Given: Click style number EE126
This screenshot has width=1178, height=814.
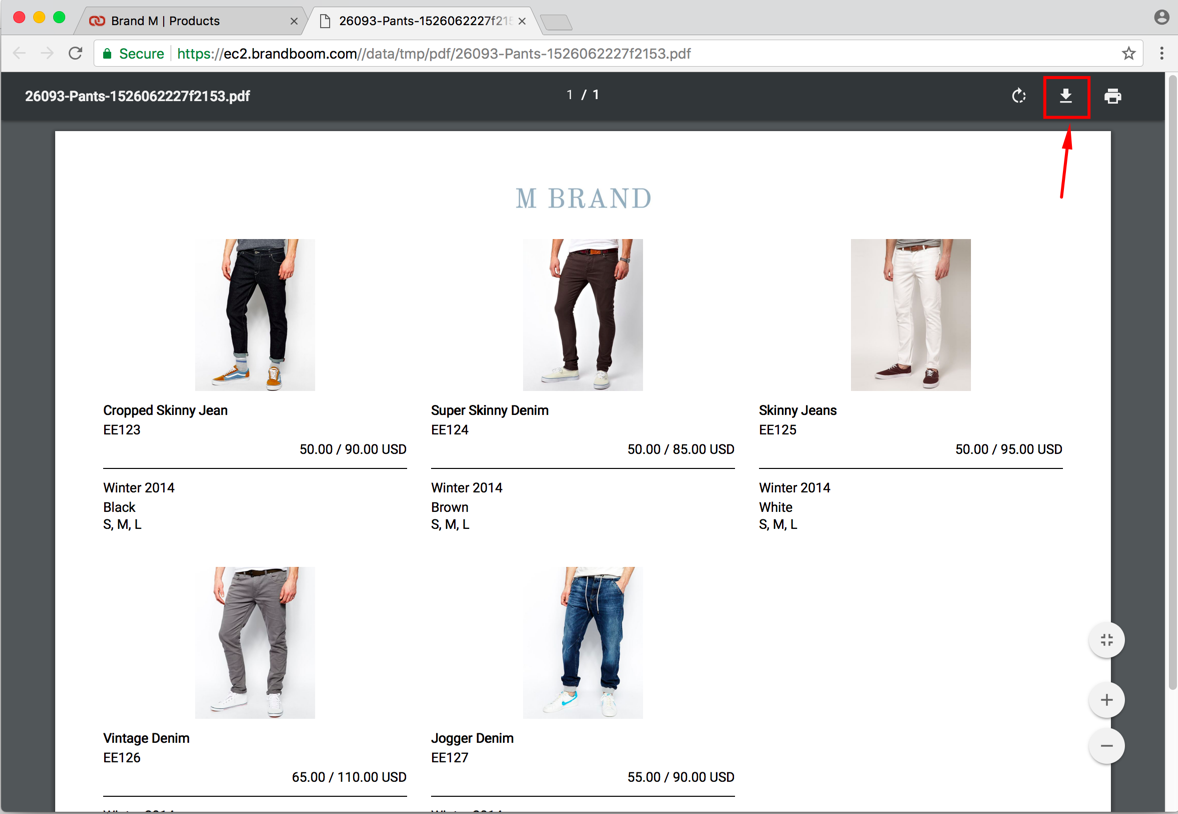Looking at the screenshot, I should point(122,758).
